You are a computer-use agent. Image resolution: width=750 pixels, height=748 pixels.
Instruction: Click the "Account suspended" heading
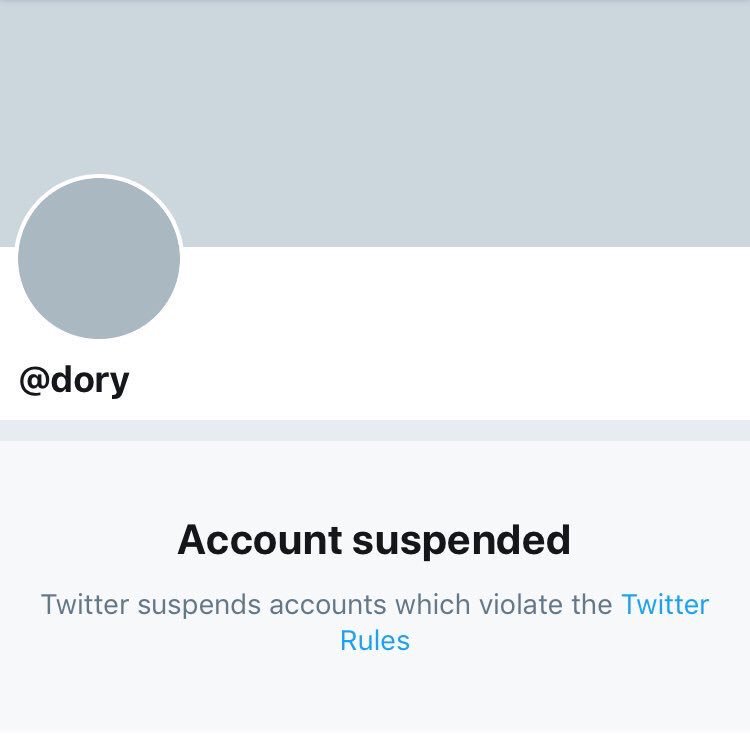374,540
